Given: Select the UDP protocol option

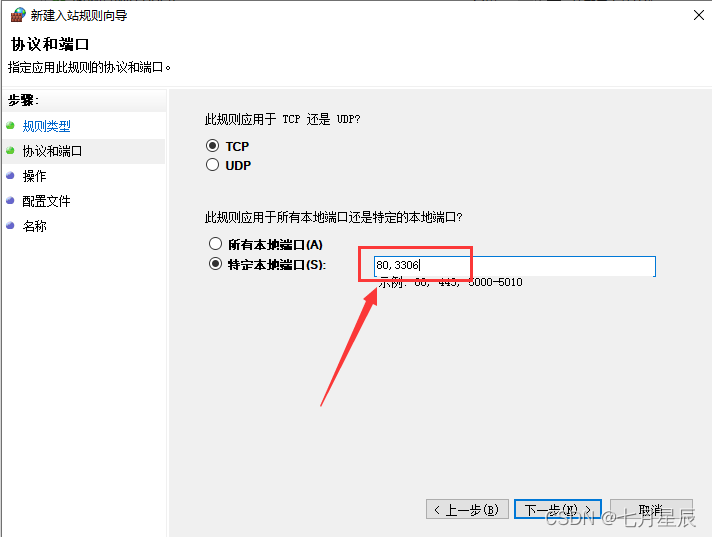Looking at the screenshot, I should coord(228,165).
